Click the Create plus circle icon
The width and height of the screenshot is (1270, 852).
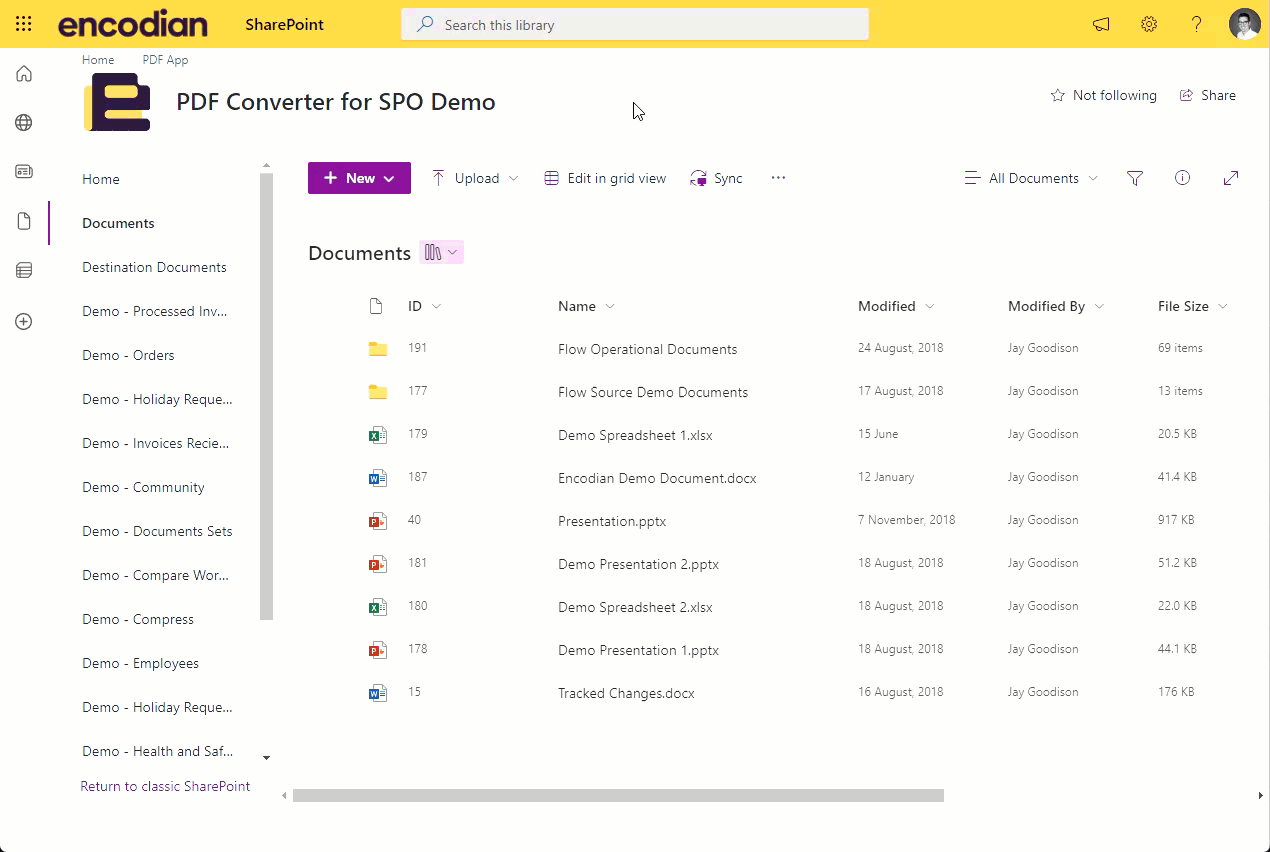(x=24, y=321)
